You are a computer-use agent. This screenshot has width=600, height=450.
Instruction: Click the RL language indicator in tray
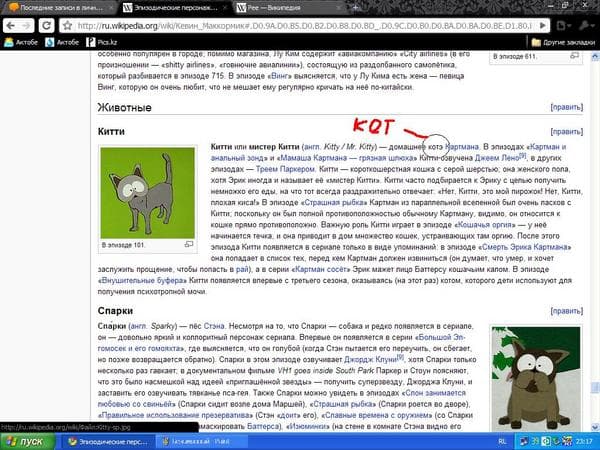click(x=502, y=442)
